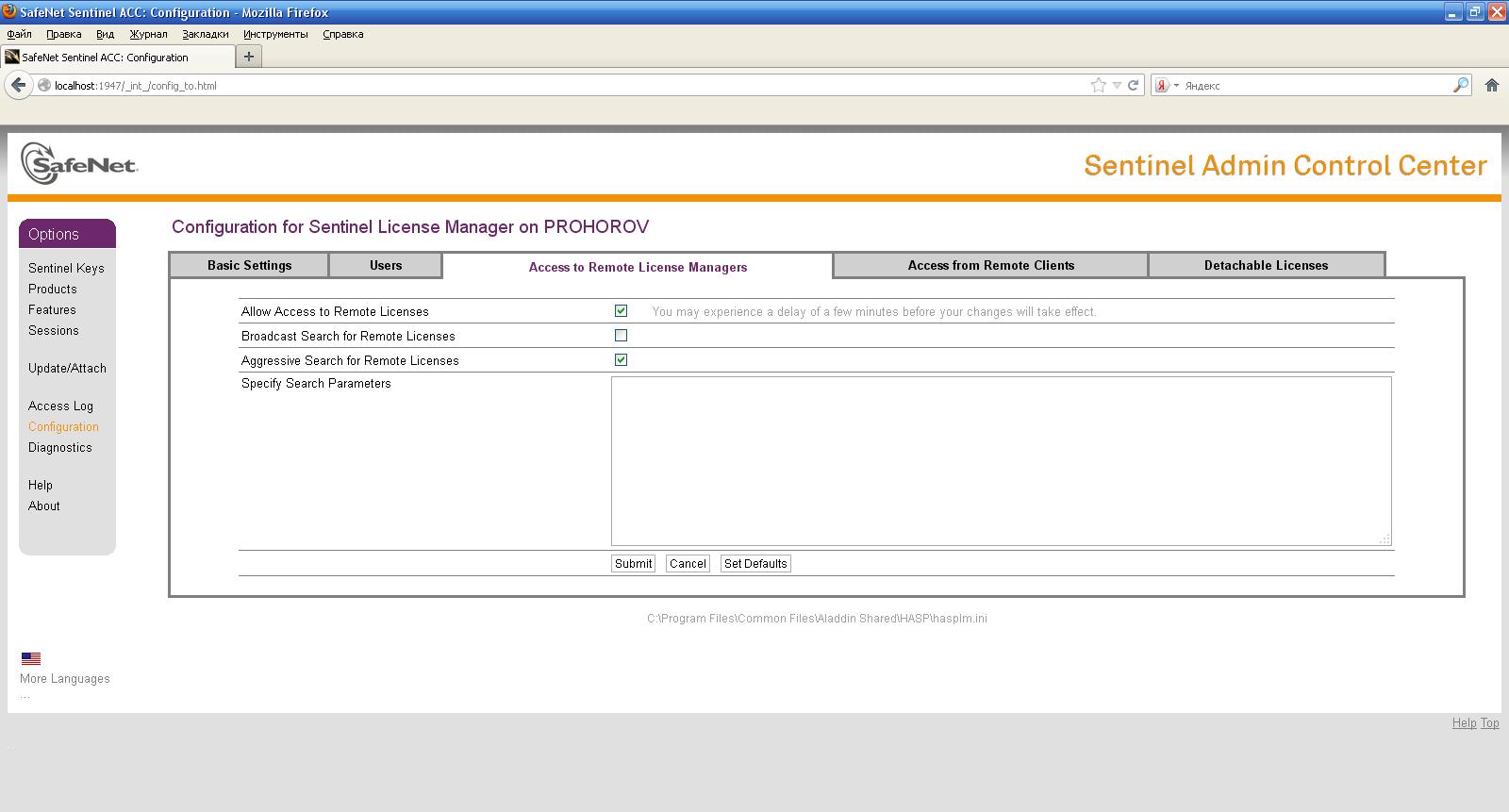Enable Broadcast Search for Remote Licenses
The image size is (1509, 812).
pyautogui.click(x=621, y=335)
